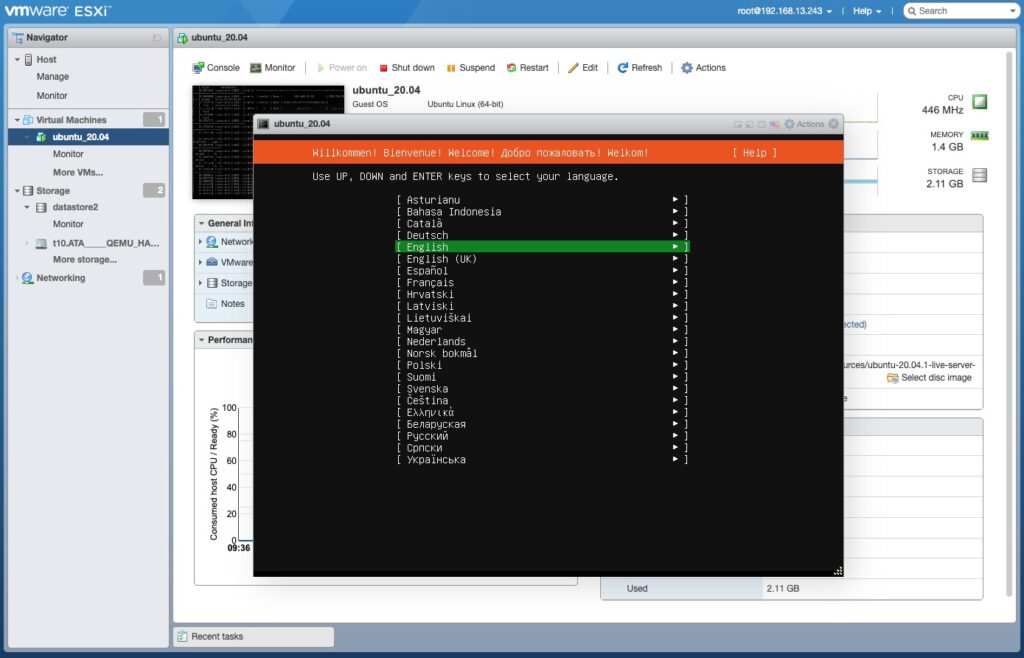This screenshot has height=658, width=1024.
Task: Select Monitor under datastore2
Action: [68, 224]
